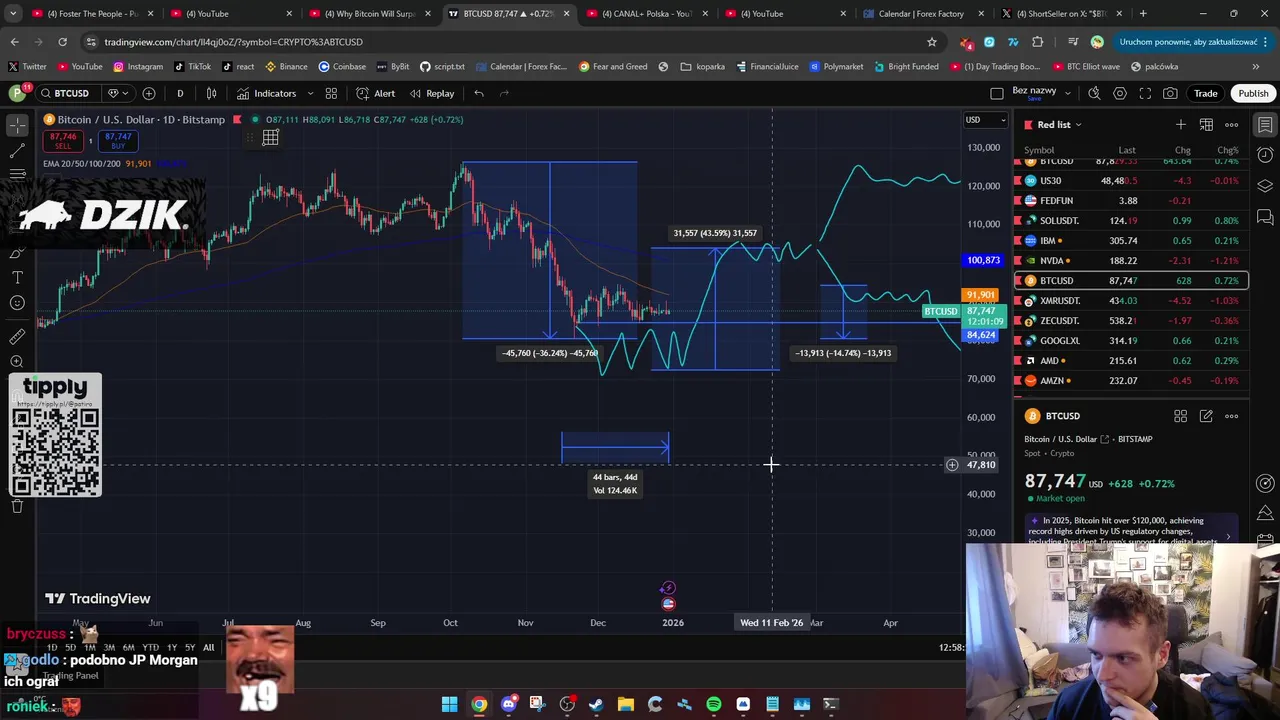Click the economic event marker on the timeline
The height and width of the screenshot is (720, 1280).
click(668, 603)
